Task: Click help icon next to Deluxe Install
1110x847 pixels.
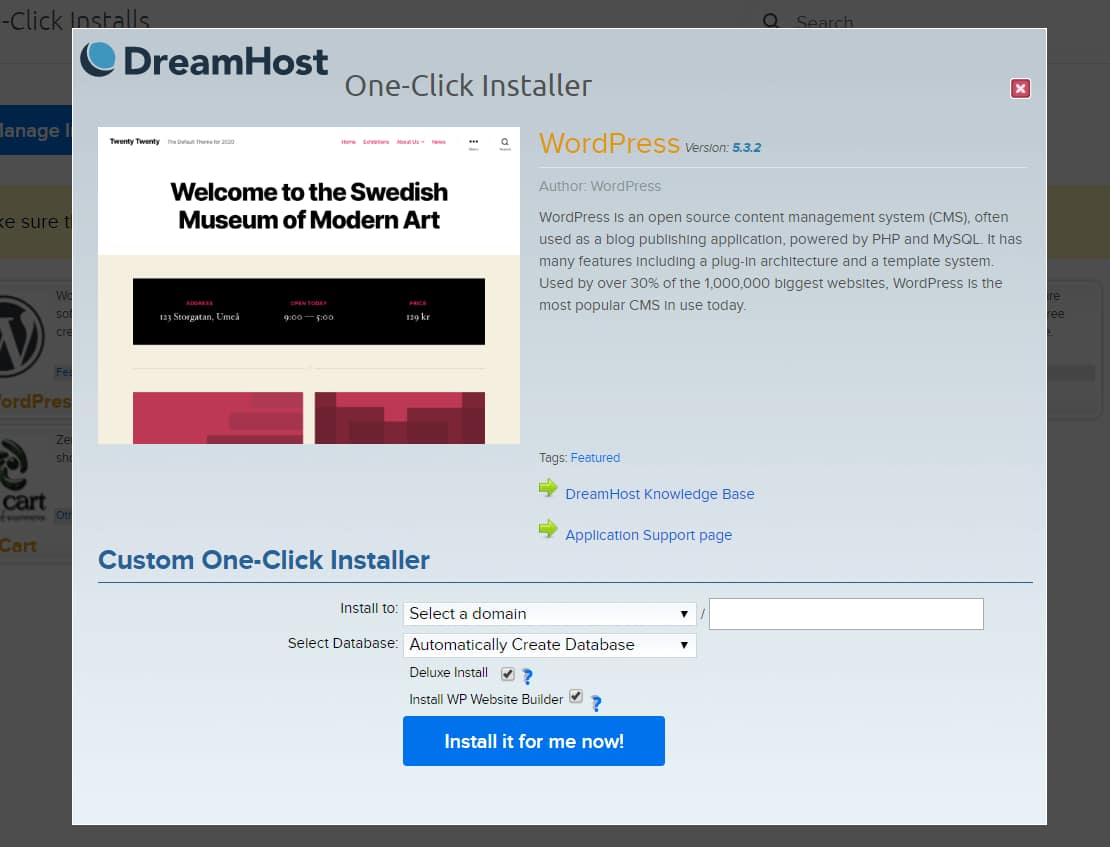Action: coord(527,676)
